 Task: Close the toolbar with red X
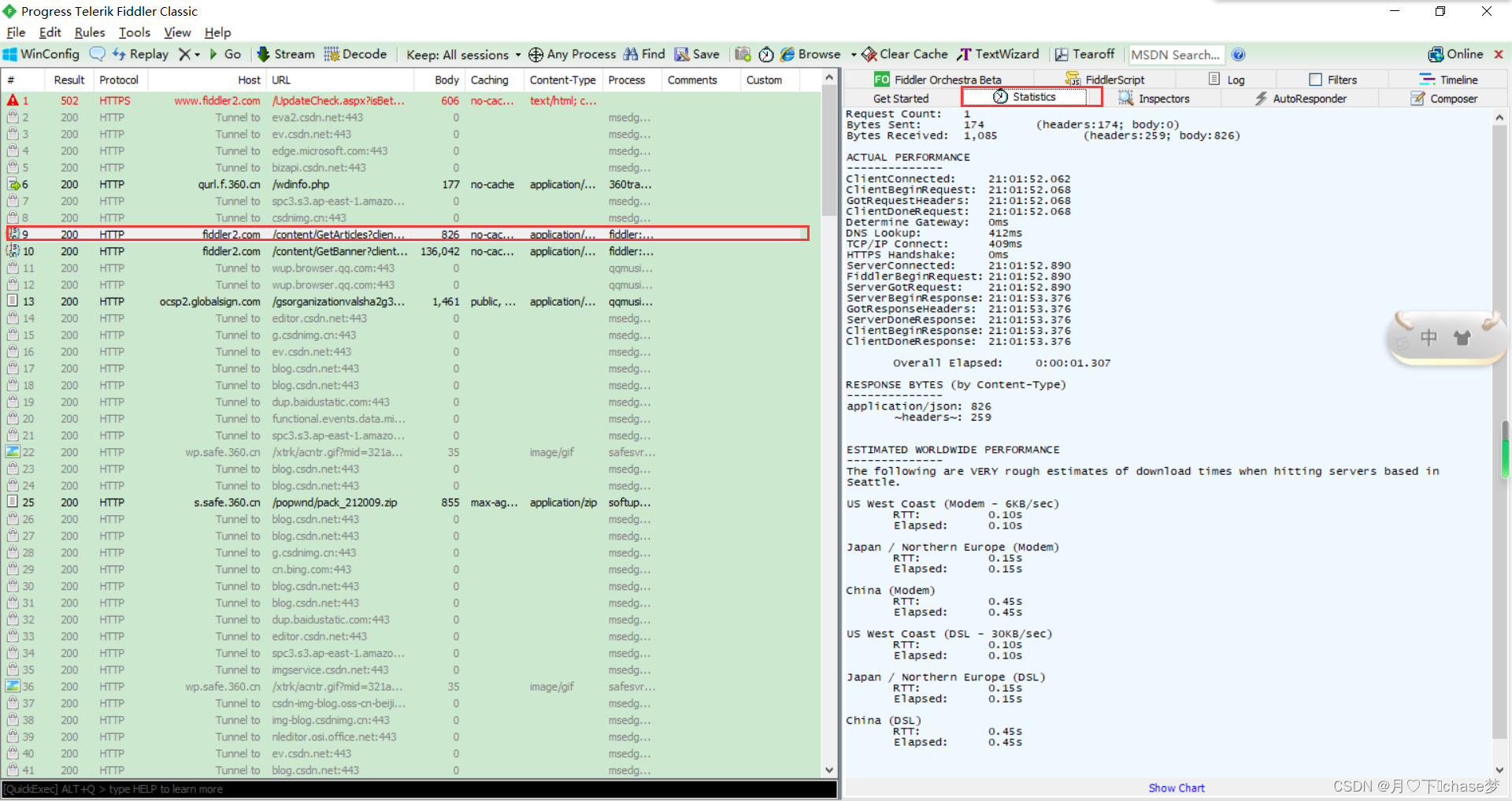point(1499,54)
